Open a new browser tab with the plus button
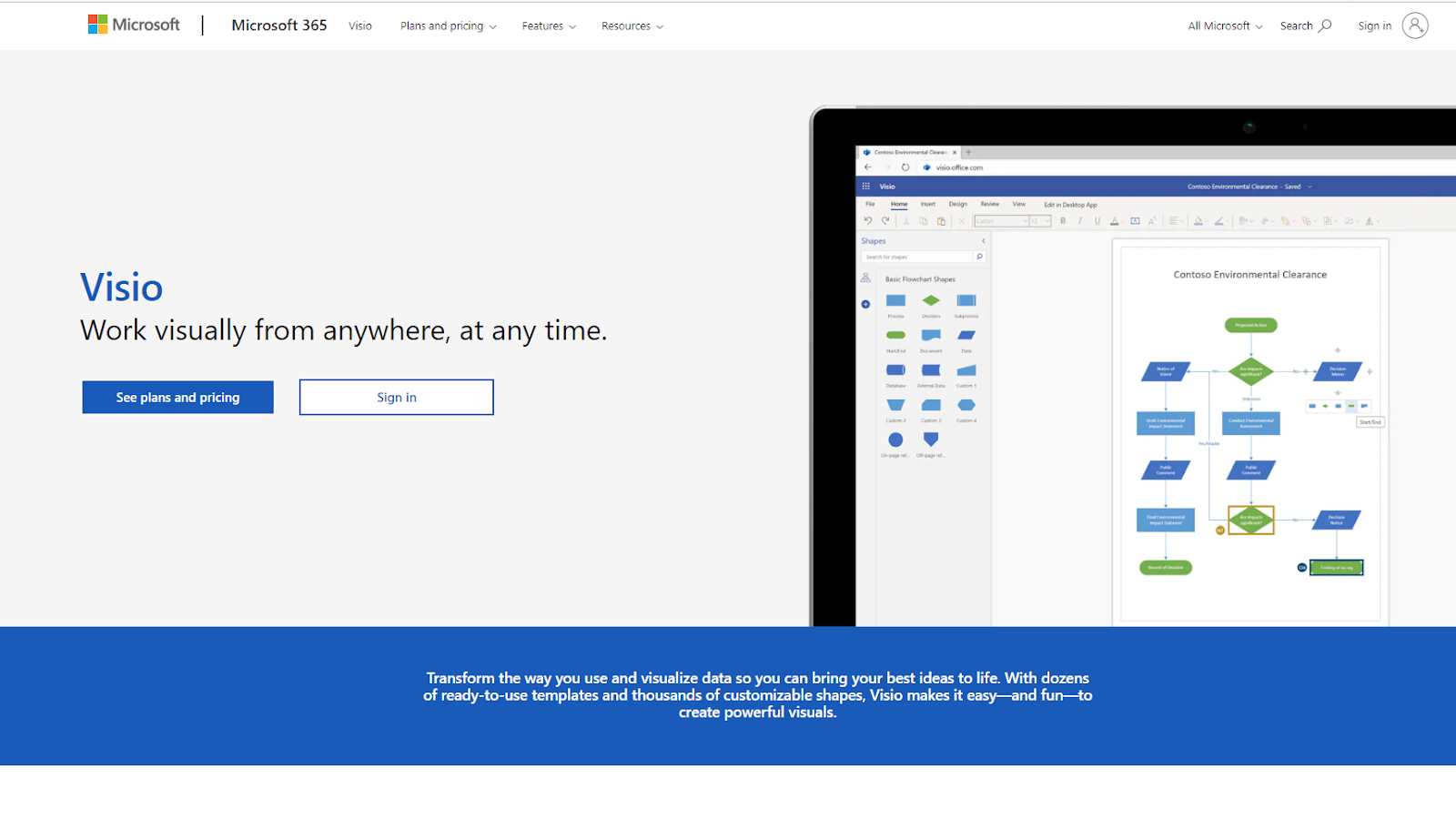This screenshot has height=819, width=1456. click(968, 152)
